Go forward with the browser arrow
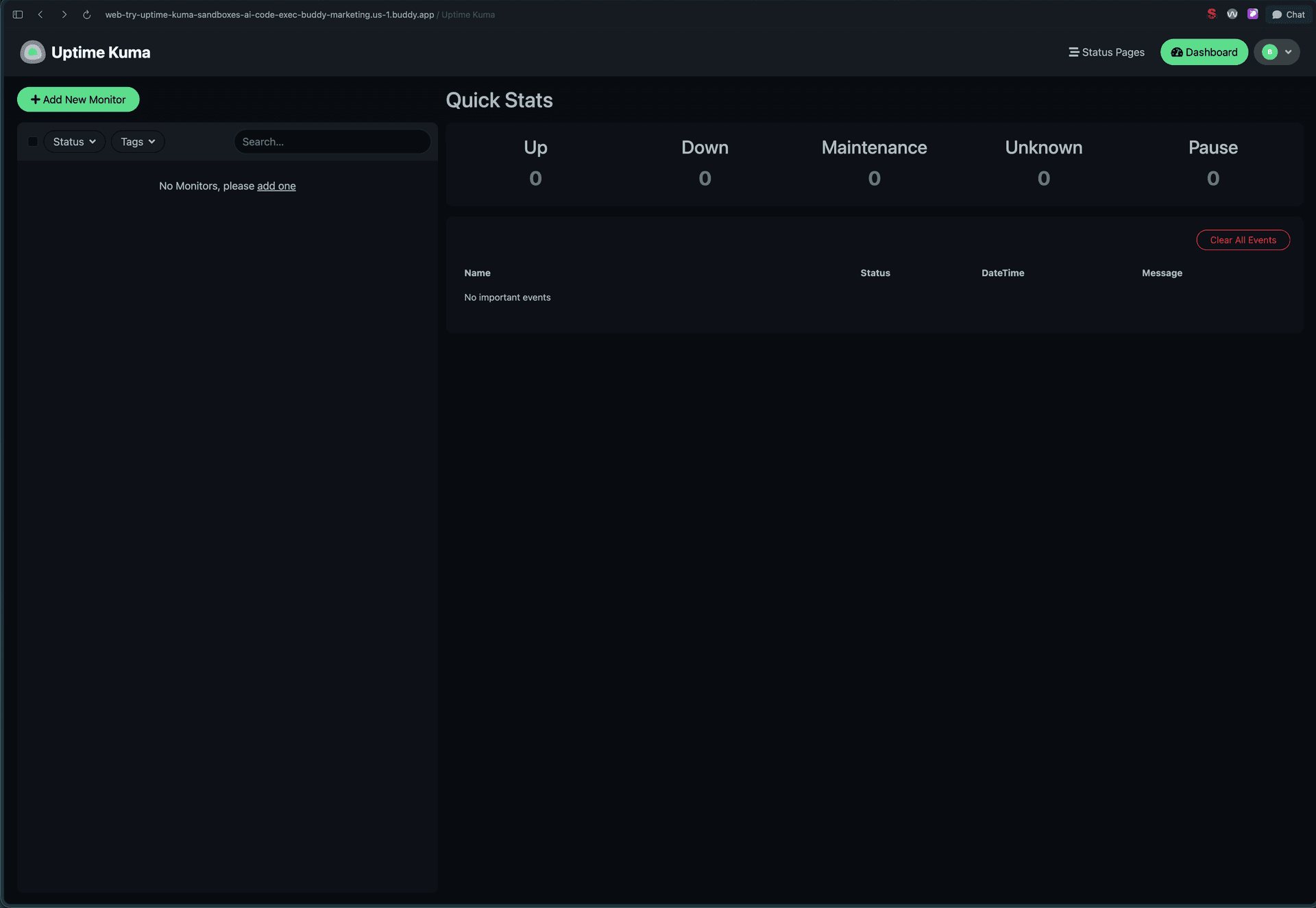This screenshot has width=1316, height=908. coord(64,14)
